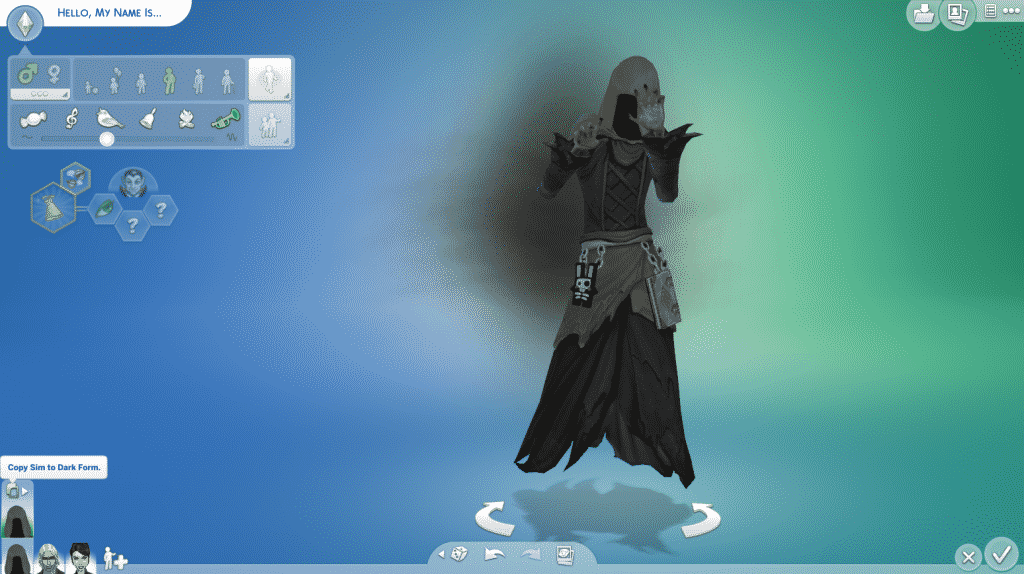Select the grey-haired Sim portrait
Image resolution: width=1024 pixels, height=574 pixels.
(x=49, y=558)
